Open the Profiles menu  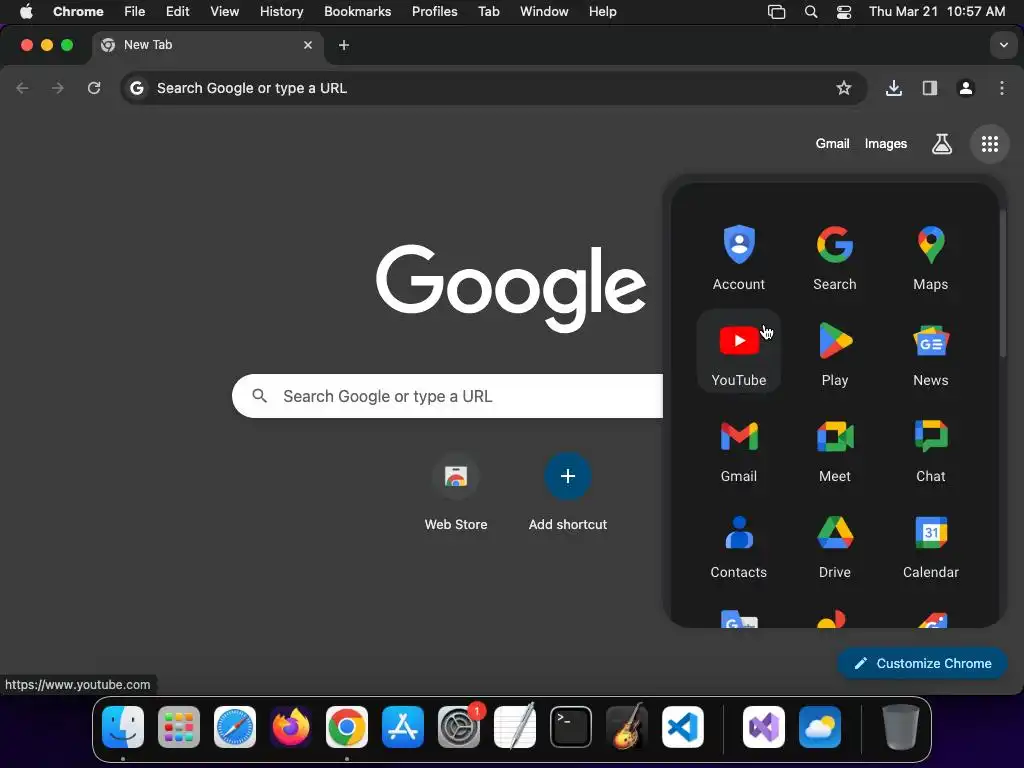coord(434,11)
